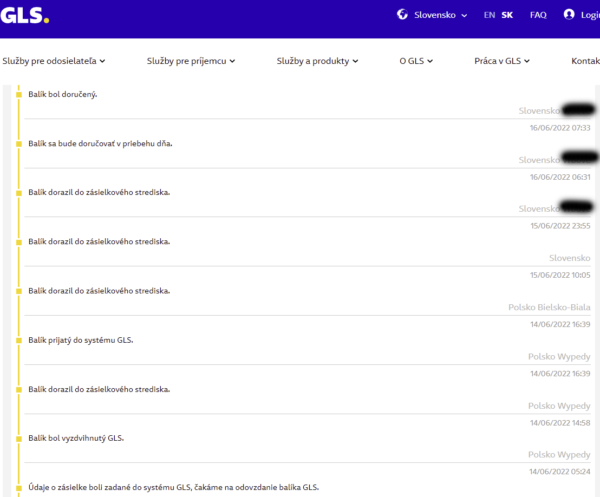Open the 'Služby a produkty' dropdown
Image resolution: width=600 pixels, height=497 pixels.
pos(317,61)
